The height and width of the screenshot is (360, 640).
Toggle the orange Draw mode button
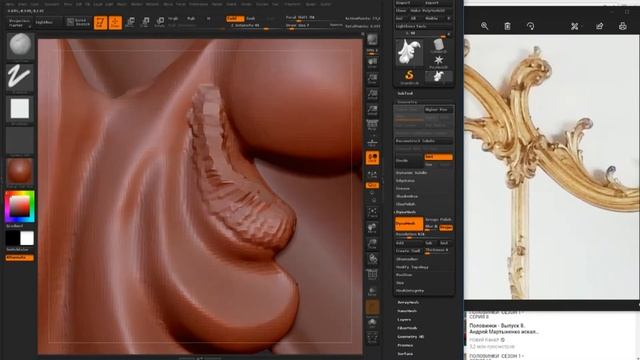(x=115, y=22)
